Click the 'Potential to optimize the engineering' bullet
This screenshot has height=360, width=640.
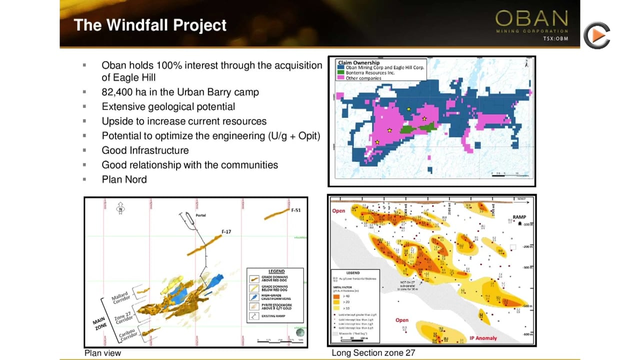point(211,136)
